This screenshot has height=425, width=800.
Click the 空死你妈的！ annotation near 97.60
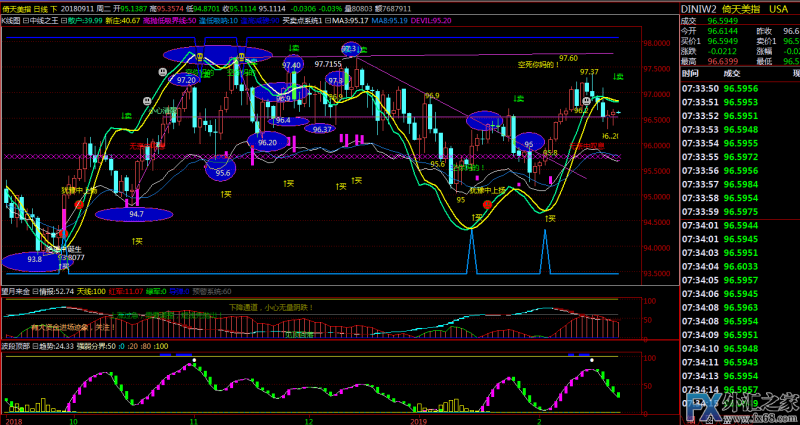(538, 64)
